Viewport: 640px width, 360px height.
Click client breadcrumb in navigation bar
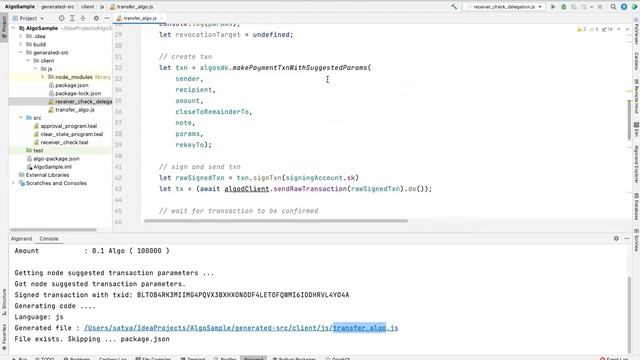click(x=87, y=7)
